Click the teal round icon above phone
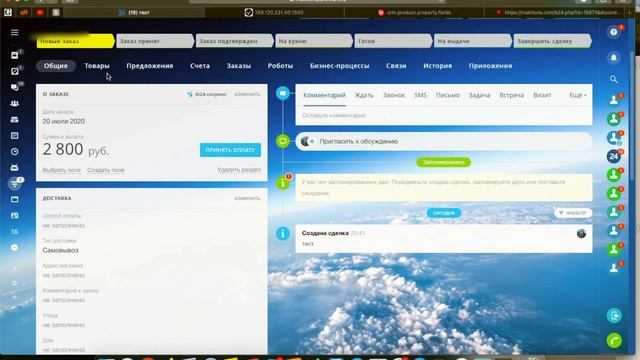This screenshot has height=360, width=640. (x=614, y=316)
